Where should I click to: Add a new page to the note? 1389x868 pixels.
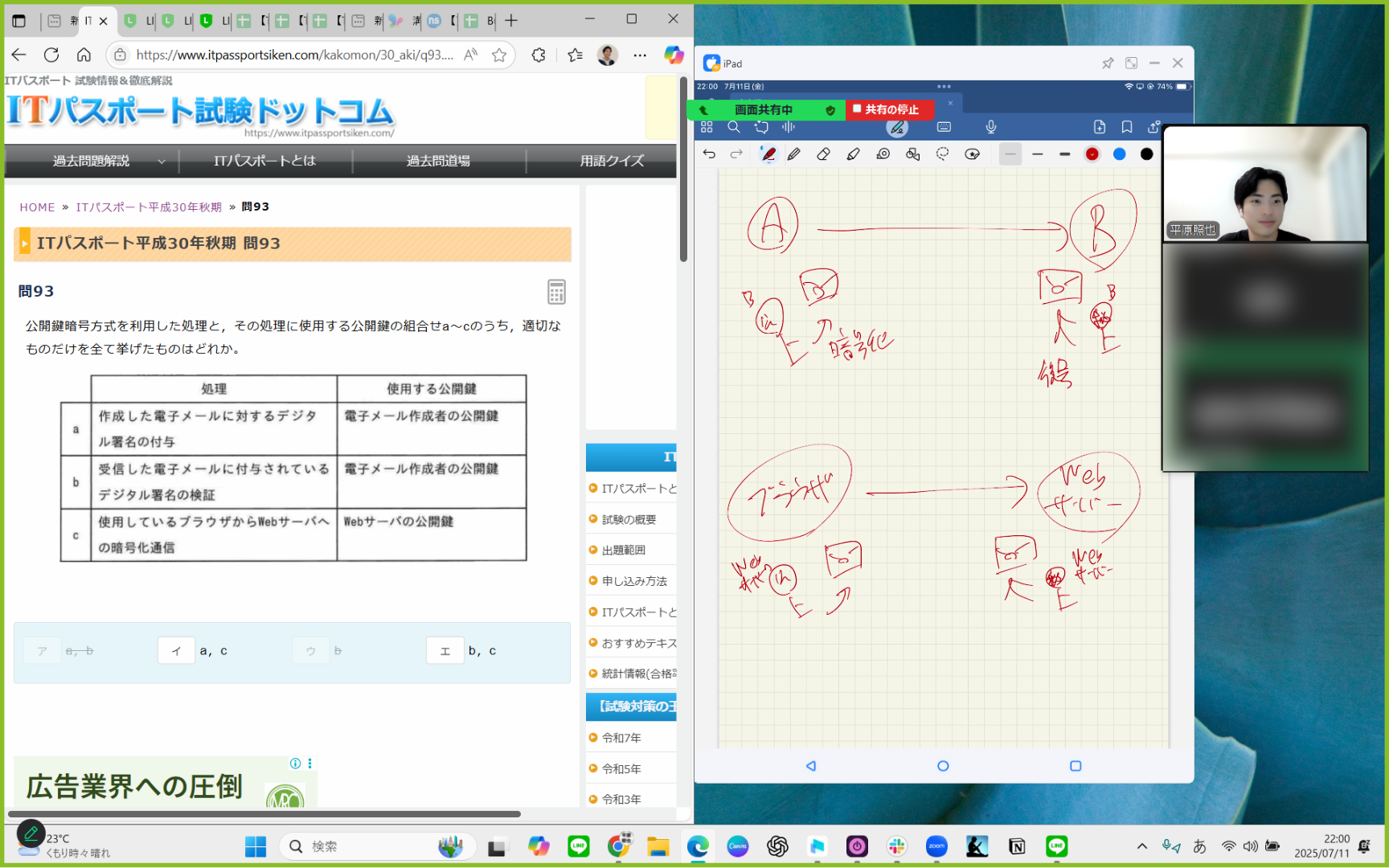pos(1100,127)
